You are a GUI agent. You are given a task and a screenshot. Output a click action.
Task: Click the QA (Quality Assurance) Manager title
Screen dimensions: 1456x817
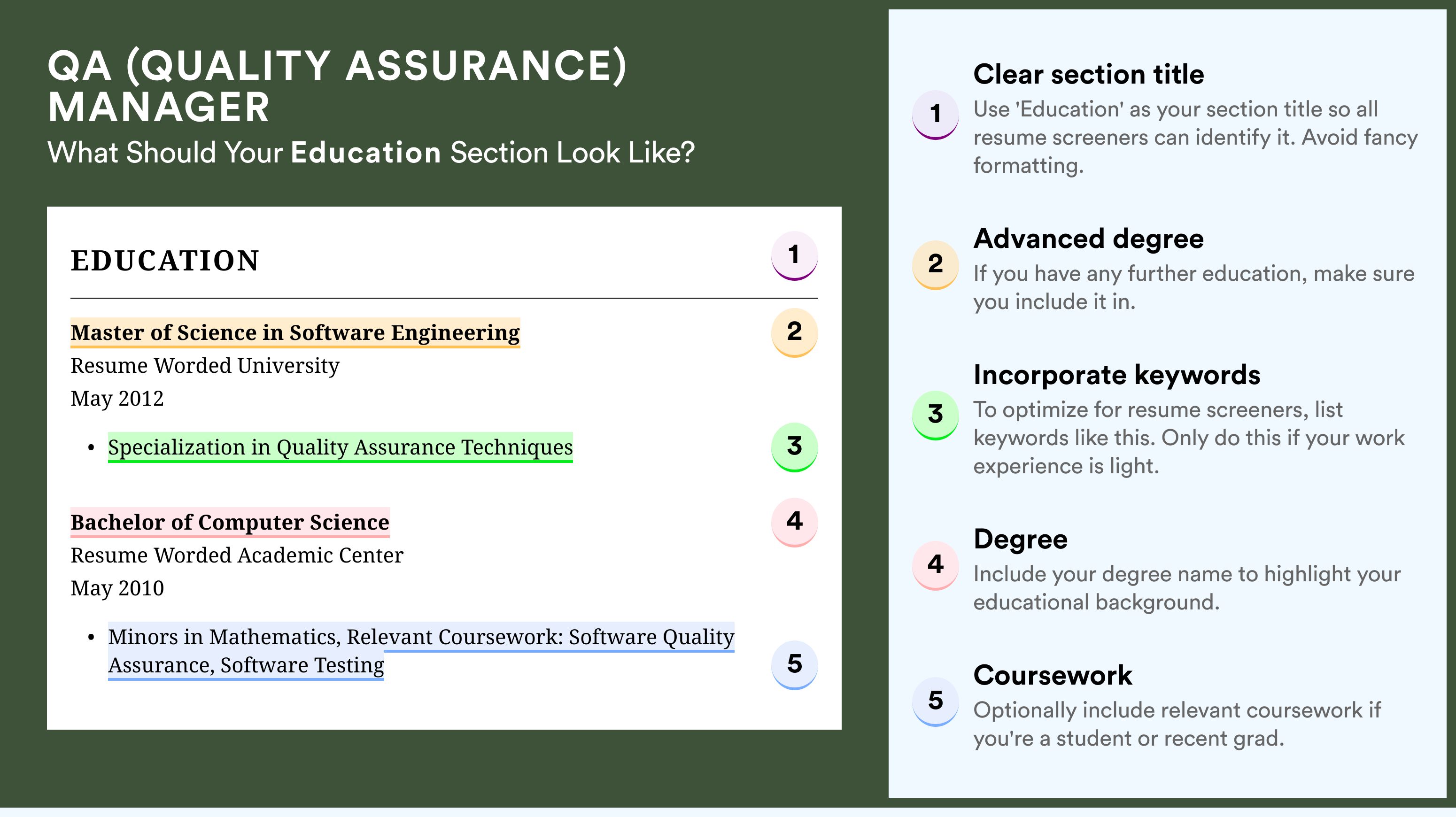click(x=337, y=86)
